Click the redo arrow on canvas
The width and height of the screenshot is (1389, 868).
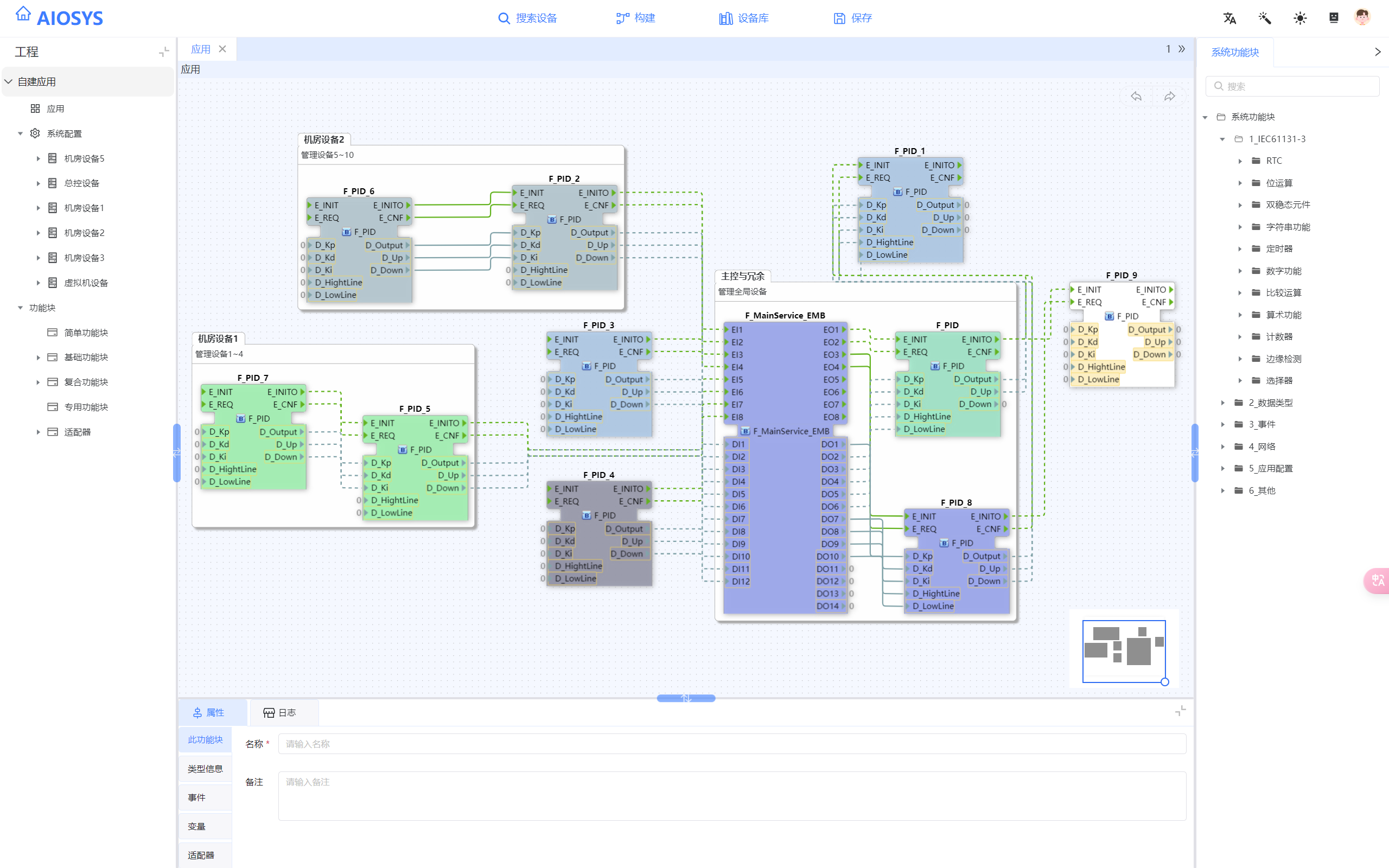coord(1169,97)
